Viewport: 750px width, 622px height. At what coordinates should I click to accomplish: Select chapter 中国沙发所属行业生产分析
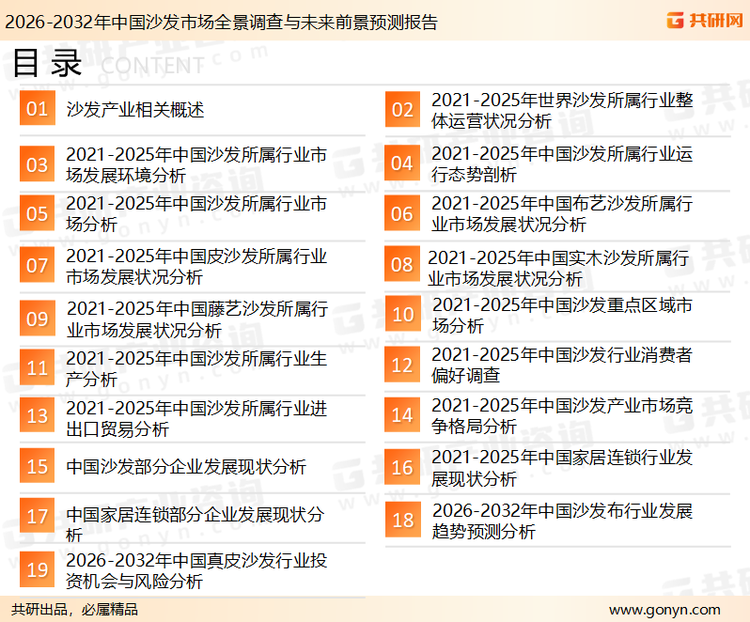(x=197, y=368)
